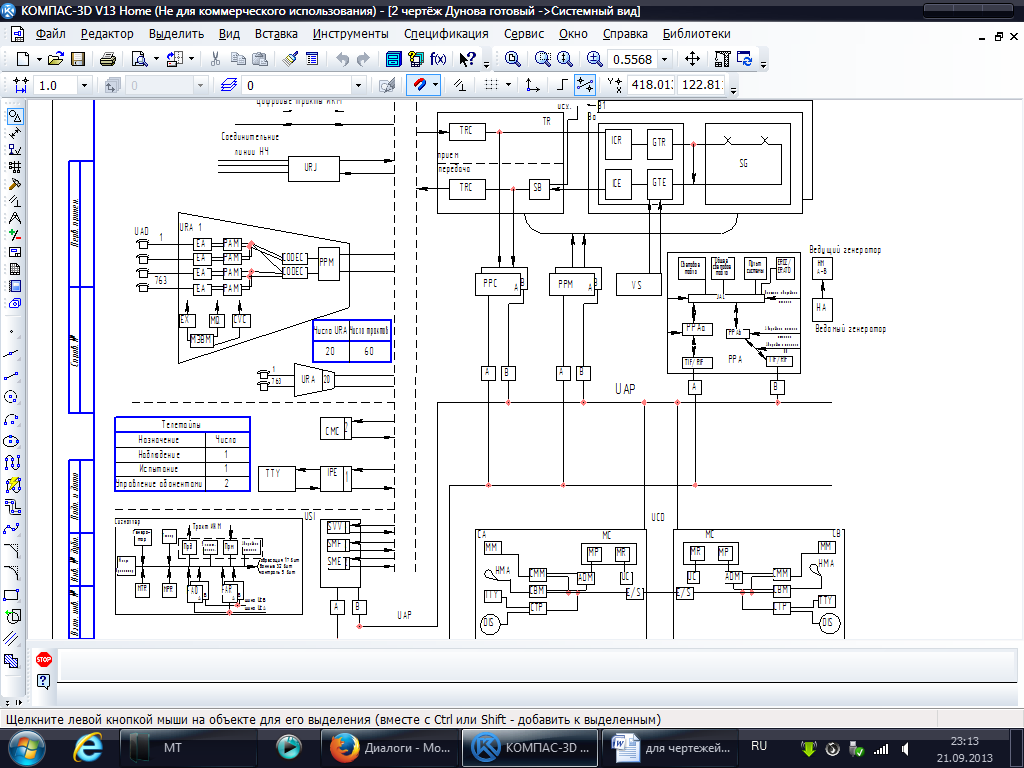Screen dimensions: 1024x768
Task: Open the Библиотеки menu
Action: pos(697,34)
